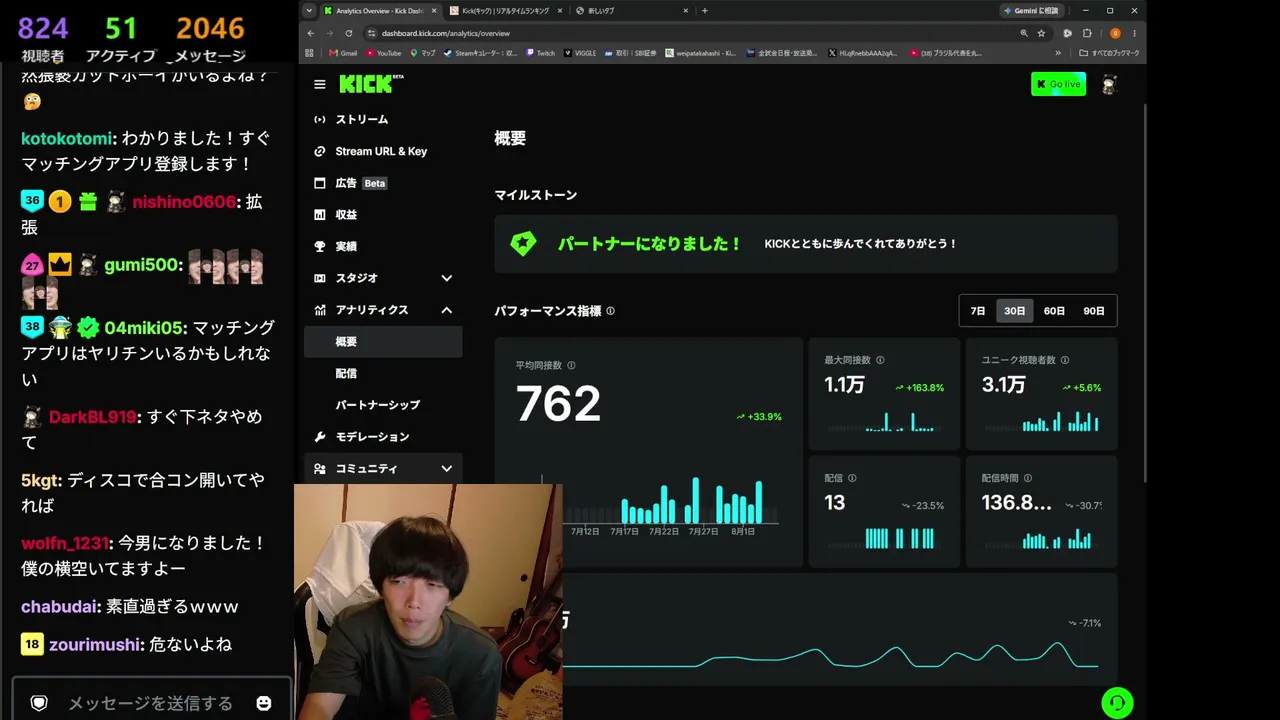Bookmark this page with the star
Viewport: 1280px width, 720px height.
click(1041, 33)
